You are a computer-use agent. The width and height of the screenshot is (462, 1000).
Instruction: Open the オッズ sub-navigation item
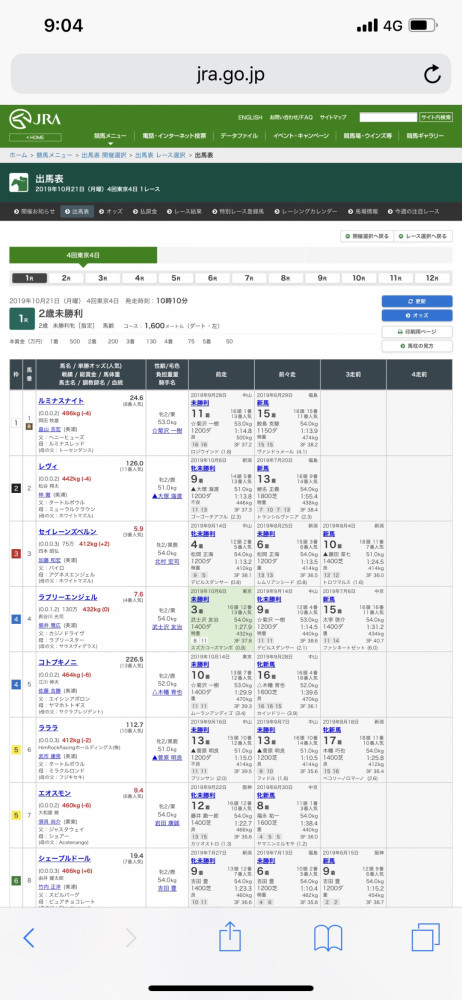click(x=111, y=211)
